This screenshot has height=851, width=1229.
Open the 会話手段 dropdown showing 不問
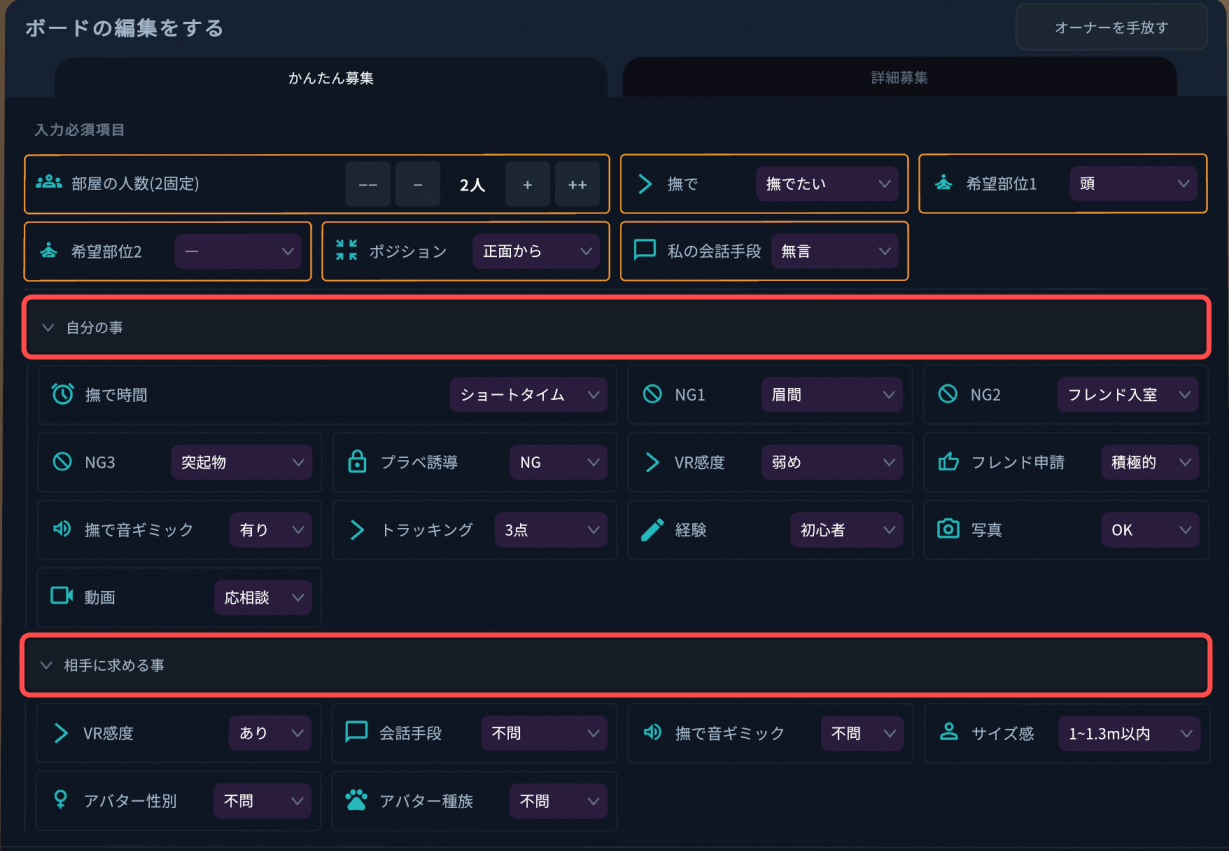[x=544, y=733]
